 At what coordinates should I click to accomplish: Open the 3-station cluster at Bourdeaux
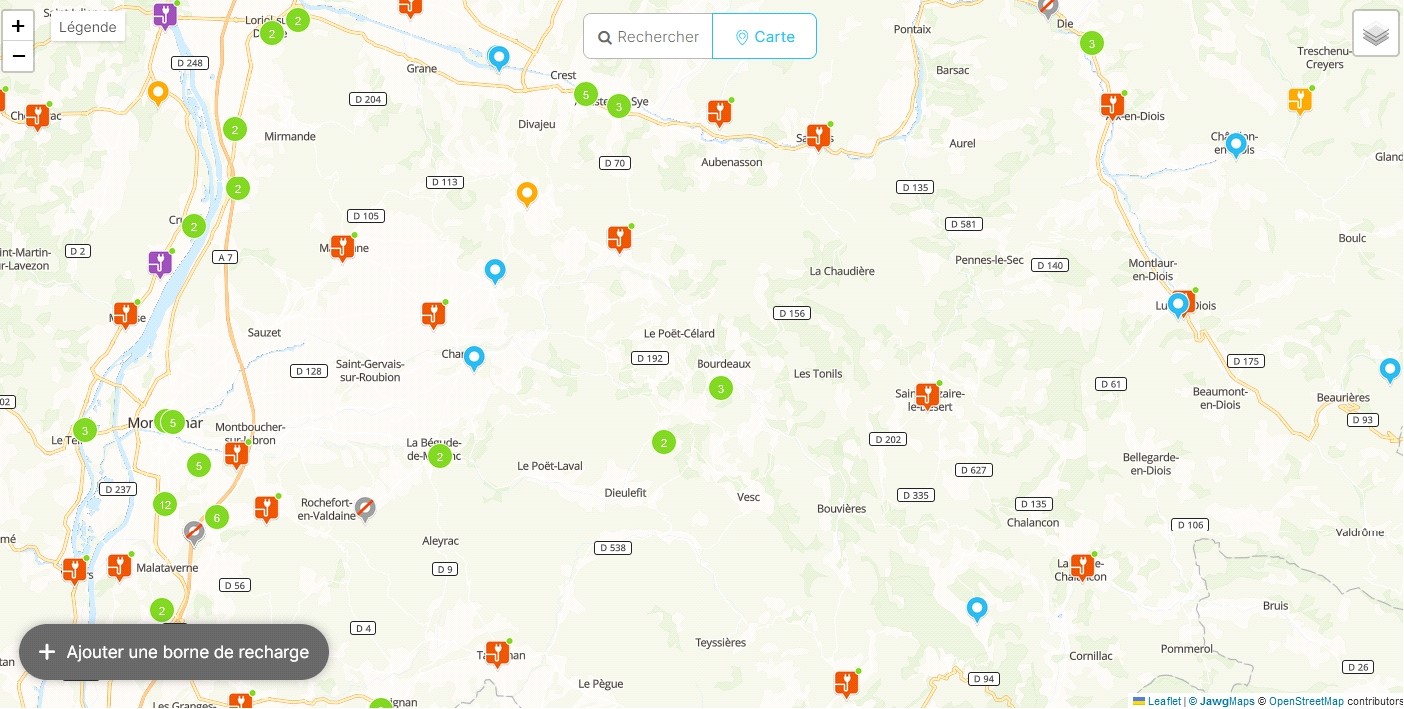(721, 388)
